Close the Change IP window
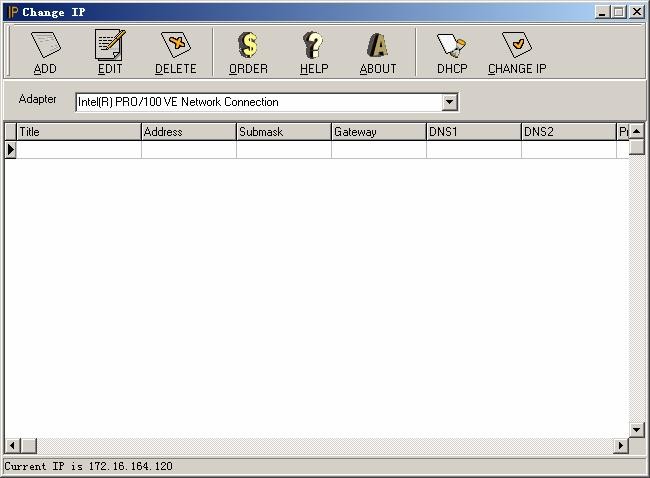 (636, 12)
